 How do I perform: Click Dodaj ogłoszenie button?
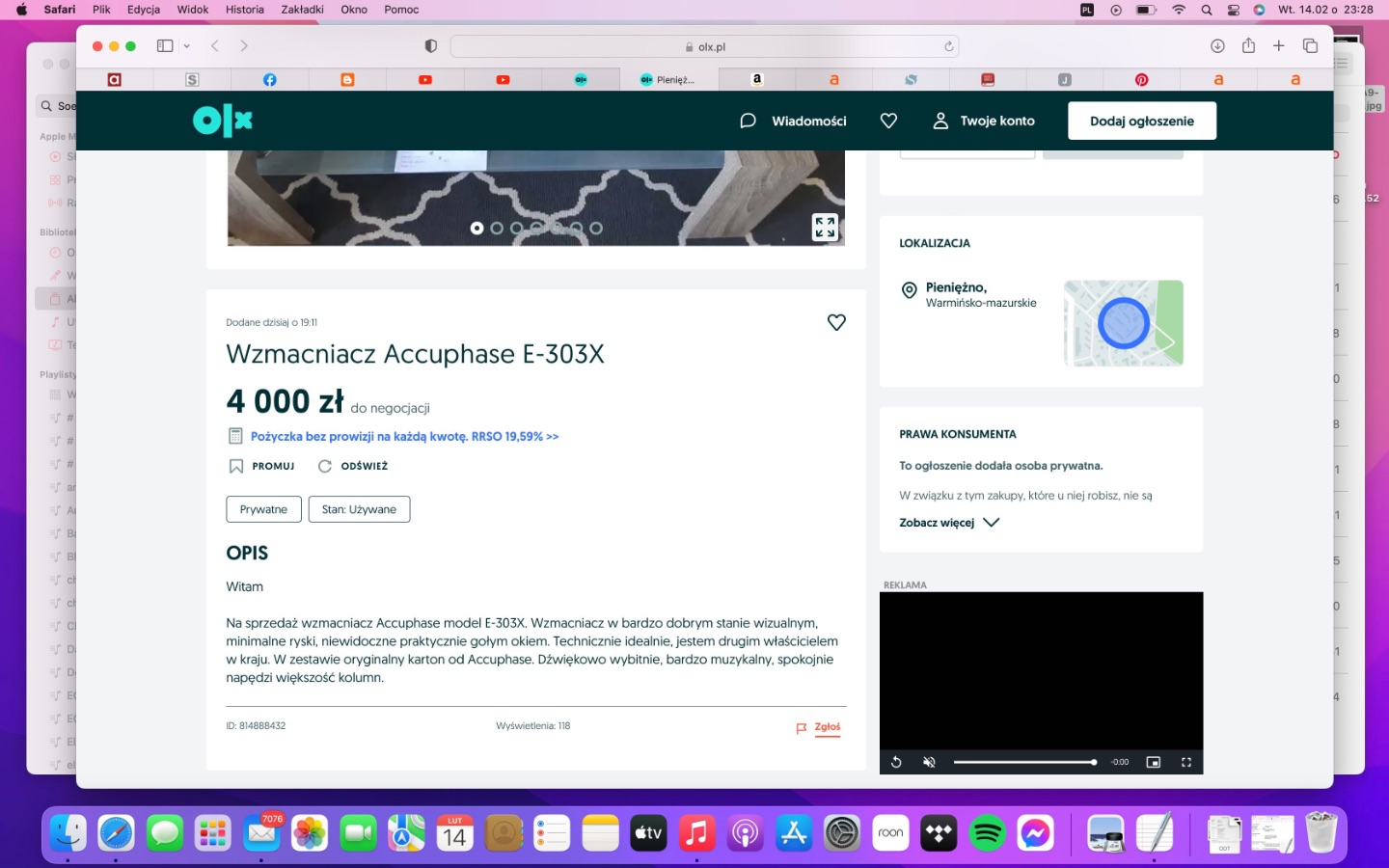point(1142,121)
